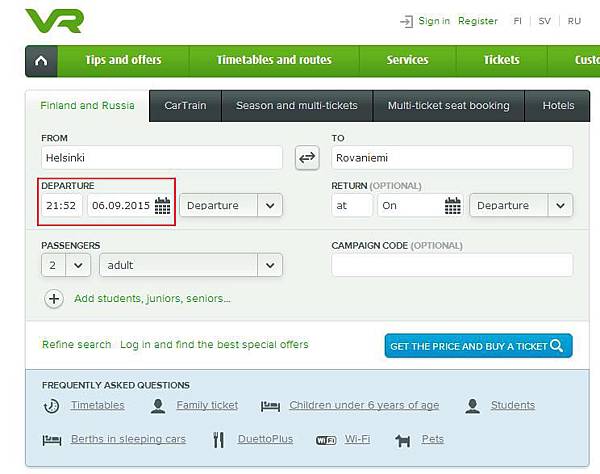Switch to Season and multi-tickets tab
Viewport: 600px width, 474px height.
pos(297,106)
